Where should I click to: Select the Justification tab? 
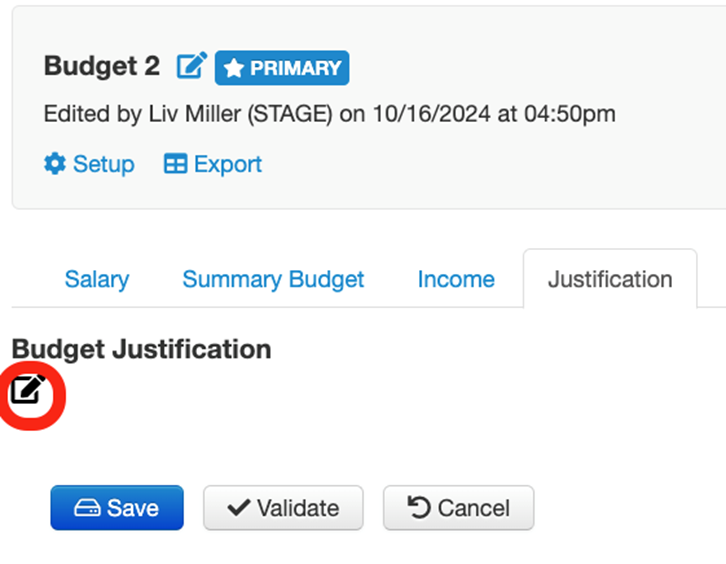click(610, 279)
